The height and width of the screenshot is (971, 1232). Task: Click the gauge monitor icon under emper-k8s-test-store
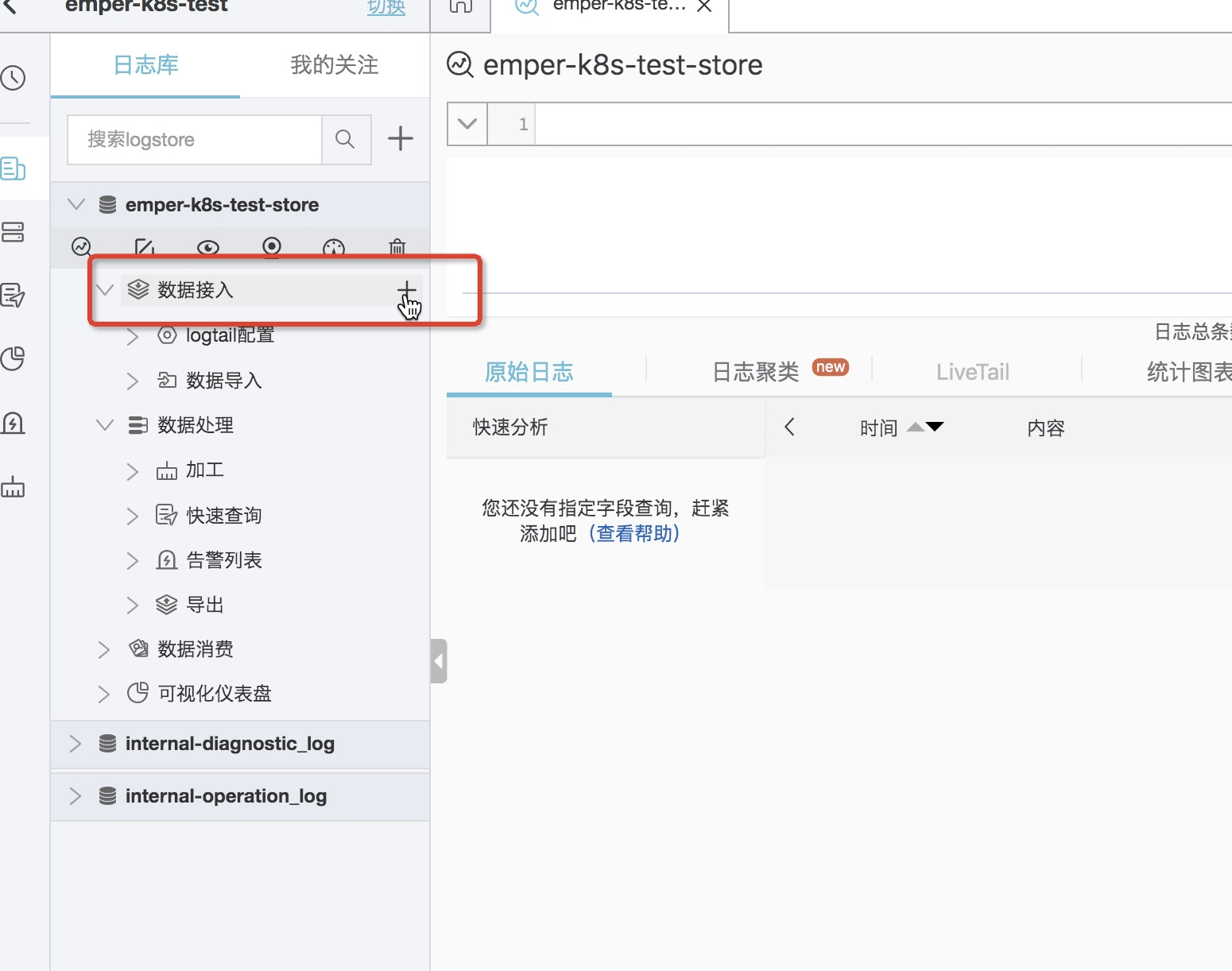click(334, 247)
